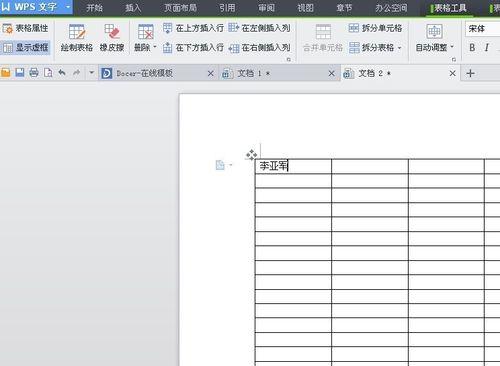Click the 删除 delete table icon
The width and height of the screenshot is (500, 366).
pyautogui.click(x=146, y=32)
